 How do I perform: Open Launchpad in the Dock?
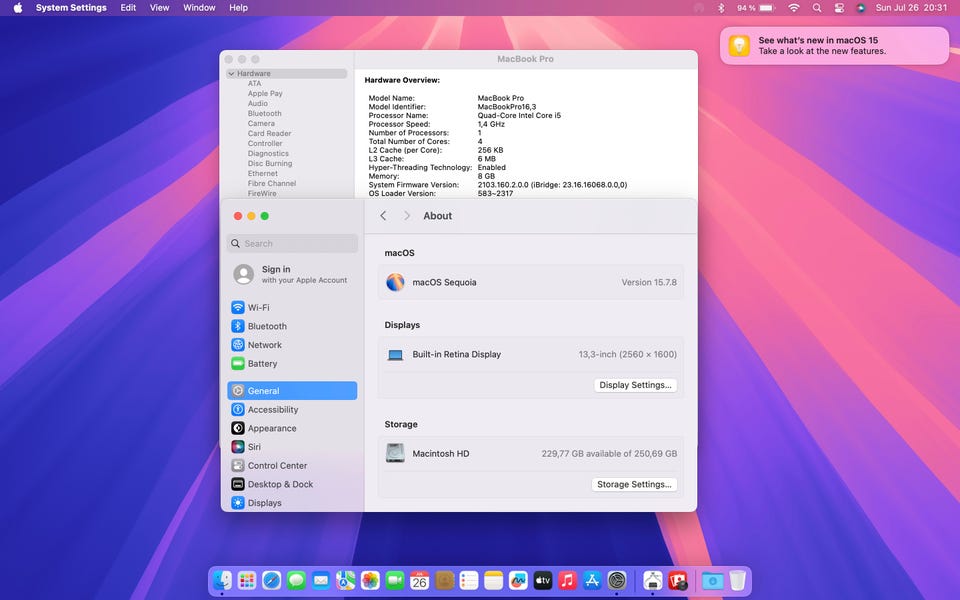(x=247, y=580)
